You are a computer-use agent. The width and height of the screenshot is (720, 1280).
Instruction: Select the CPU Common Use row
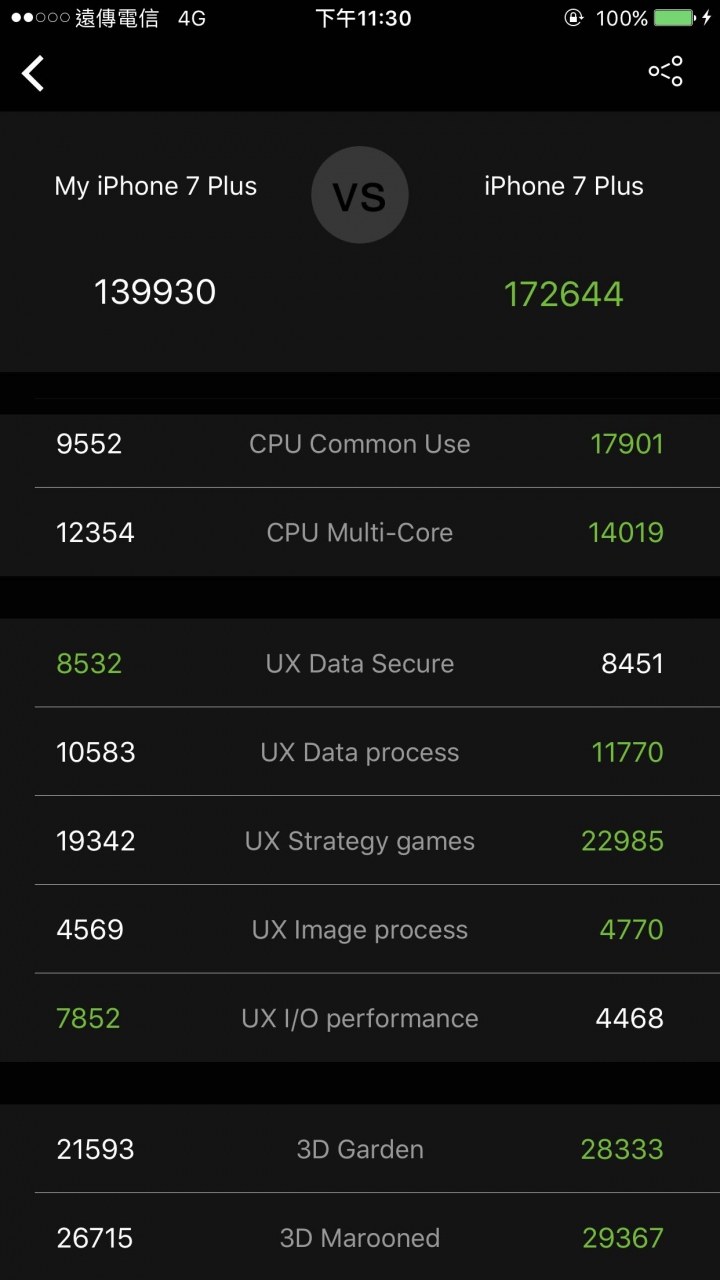360,444
